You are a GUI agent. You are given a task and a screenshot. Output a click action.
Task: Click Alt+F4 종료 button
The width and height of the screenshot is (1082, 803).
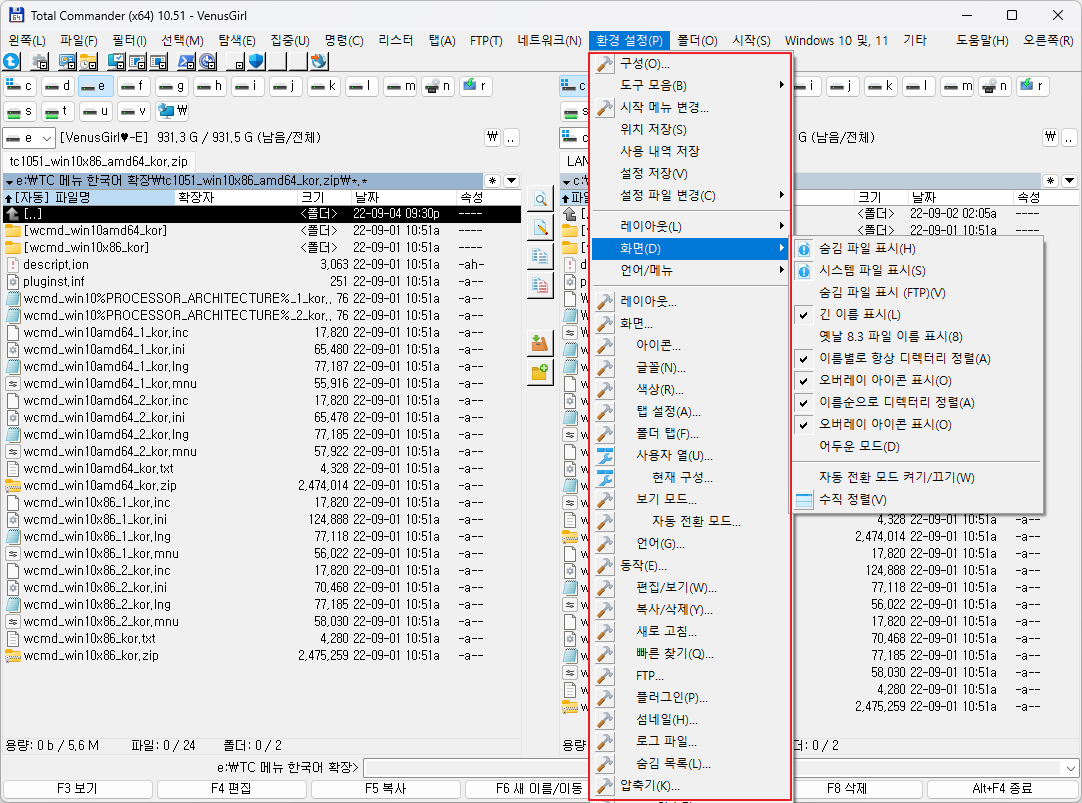1002,789
